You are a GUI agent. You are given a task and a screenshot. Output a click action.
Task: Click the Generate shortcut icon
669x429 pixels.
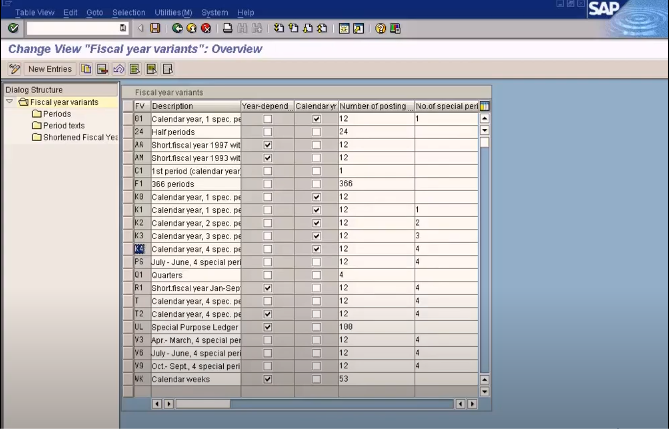tap(358, 28)
